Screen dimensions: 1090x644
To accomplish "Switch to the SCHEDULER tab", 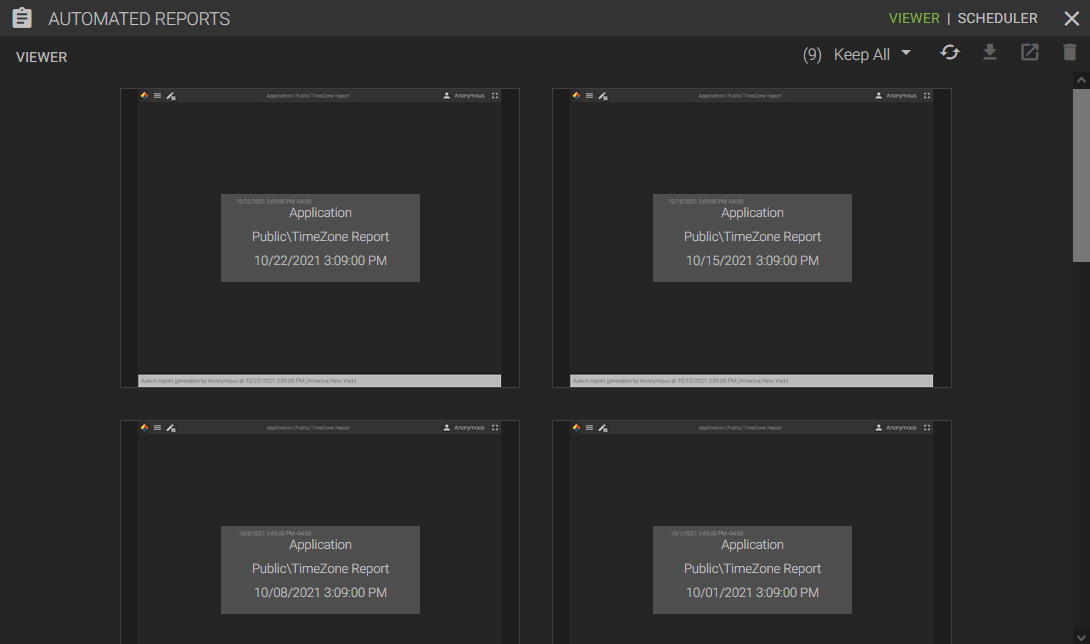I will pos(997,19).
